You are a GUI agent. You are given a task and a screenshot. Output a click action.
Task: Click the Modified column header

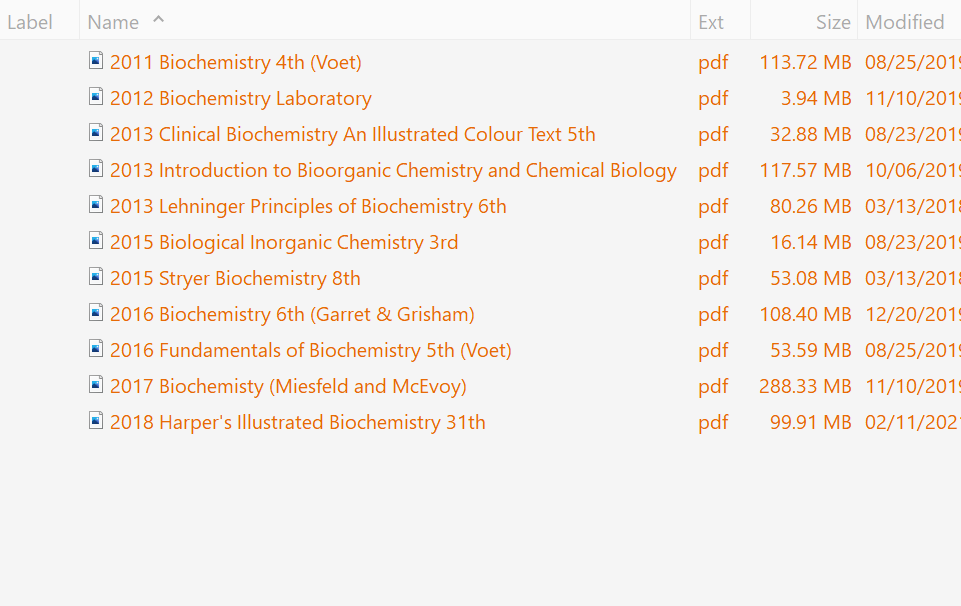point(904,22)
